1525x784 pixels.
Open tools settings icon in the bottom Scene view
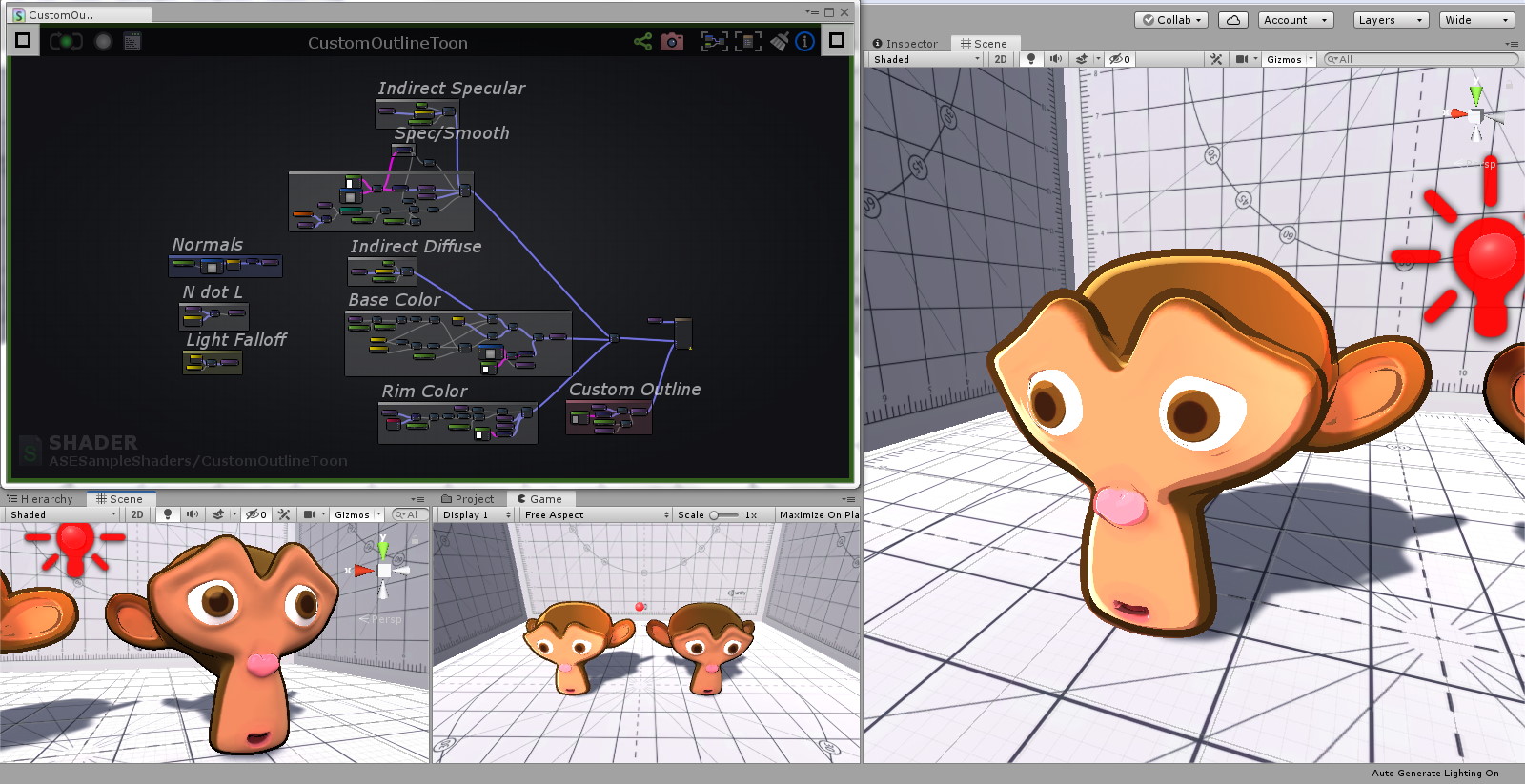coord(284,514)
